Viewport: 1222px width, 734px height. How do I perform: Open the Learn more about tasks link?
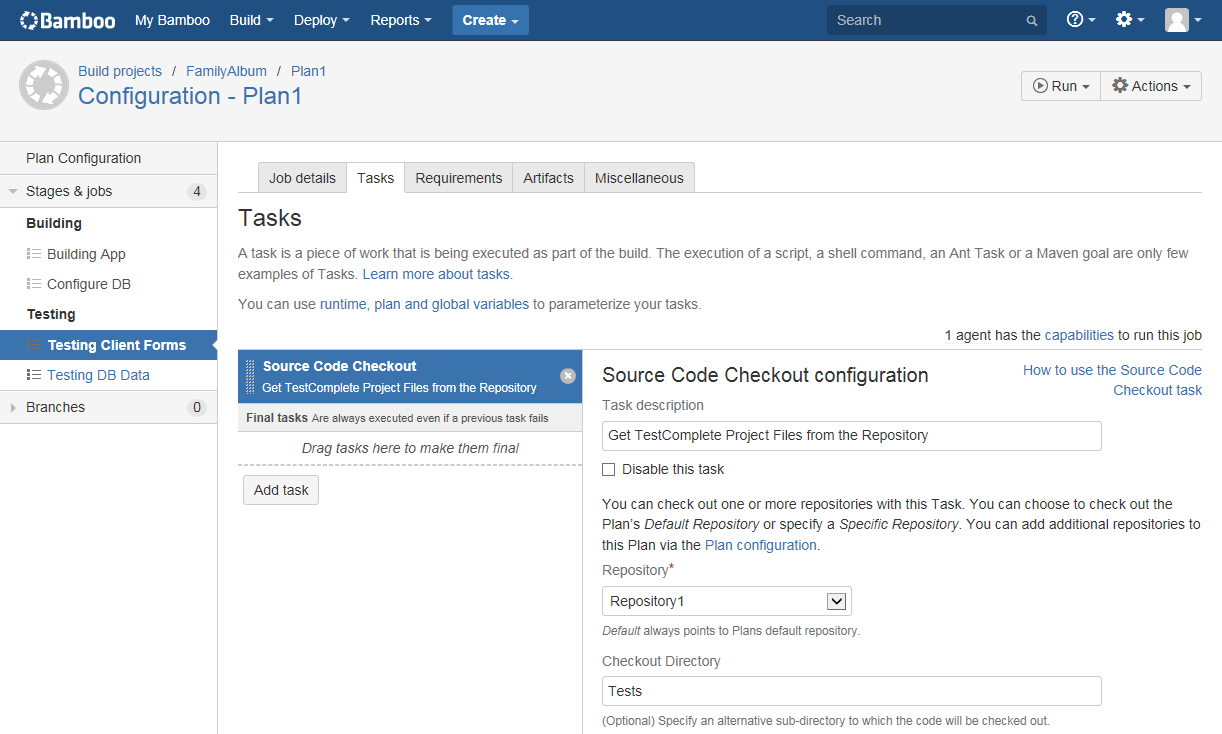click(436, 273)
